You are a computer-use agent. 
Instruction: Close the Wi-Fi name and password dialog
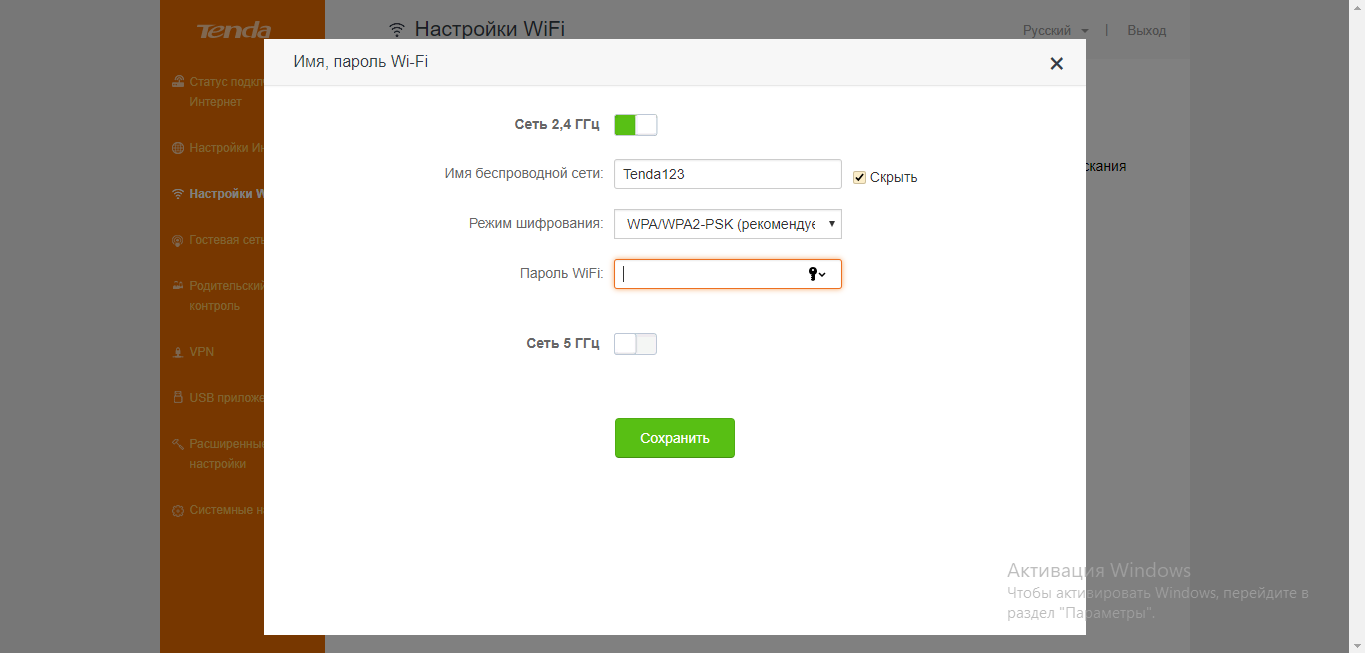point(1056,64)
